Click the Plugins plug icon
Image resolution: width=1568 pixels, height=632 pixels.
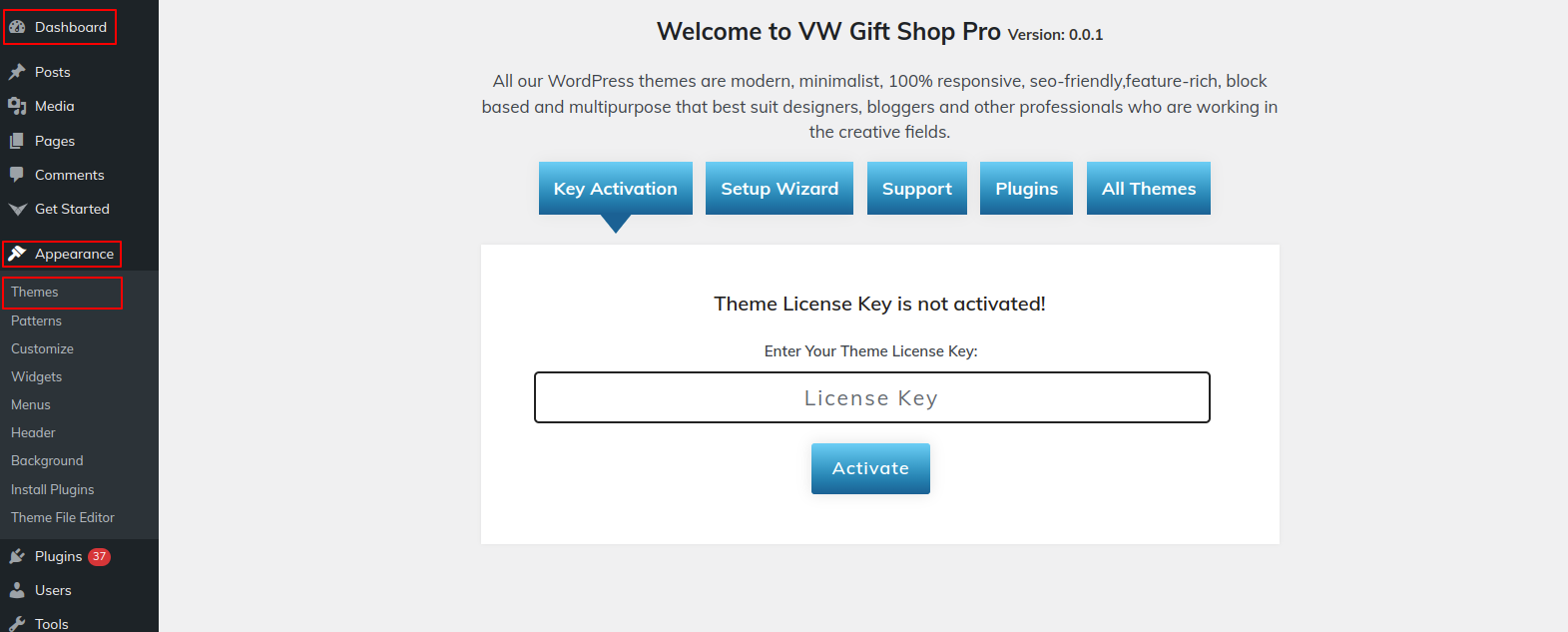[17, 556]
